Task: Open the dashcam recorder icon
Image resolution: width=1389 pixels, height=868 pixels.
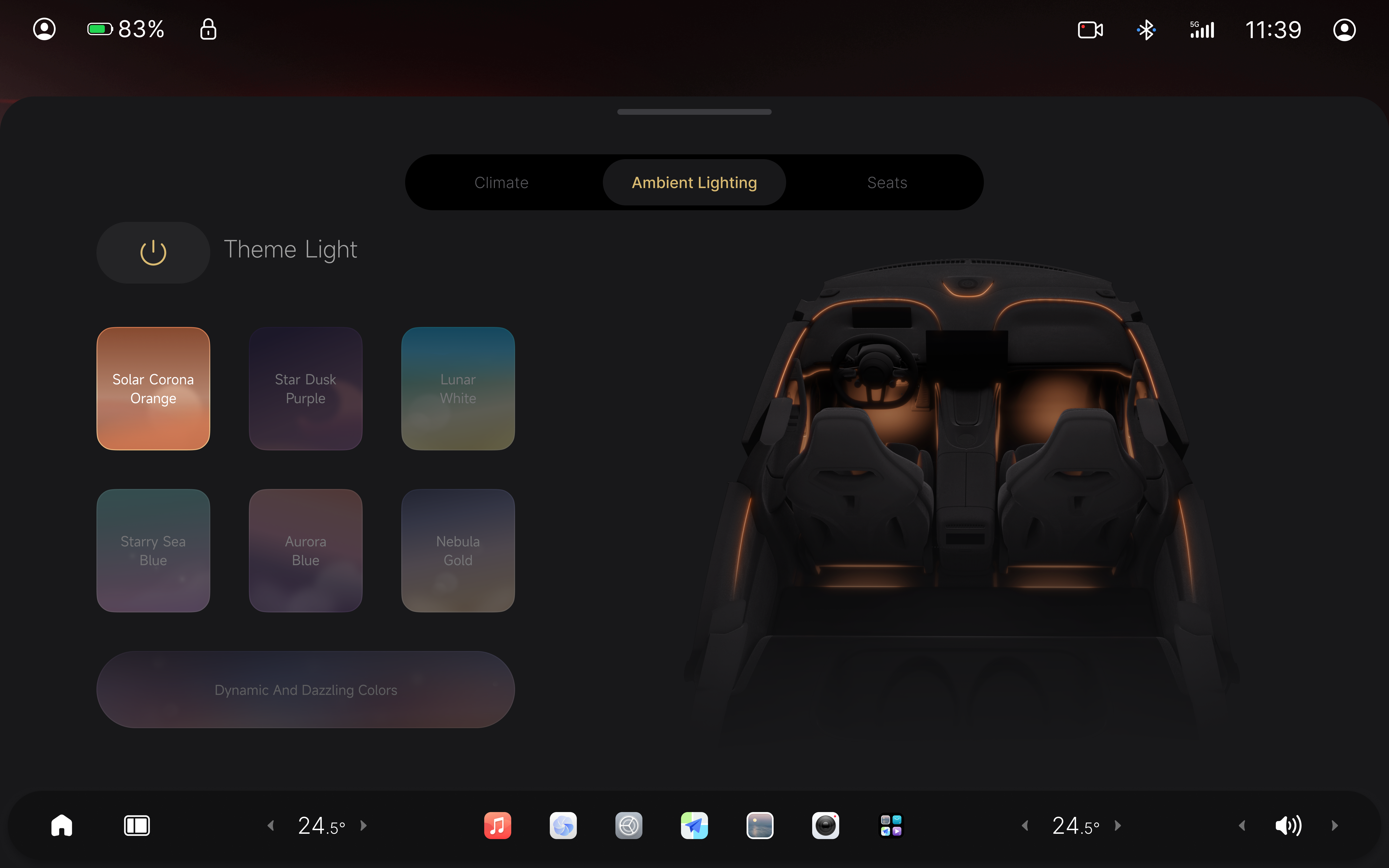Action: click(x=1090, y=30)
